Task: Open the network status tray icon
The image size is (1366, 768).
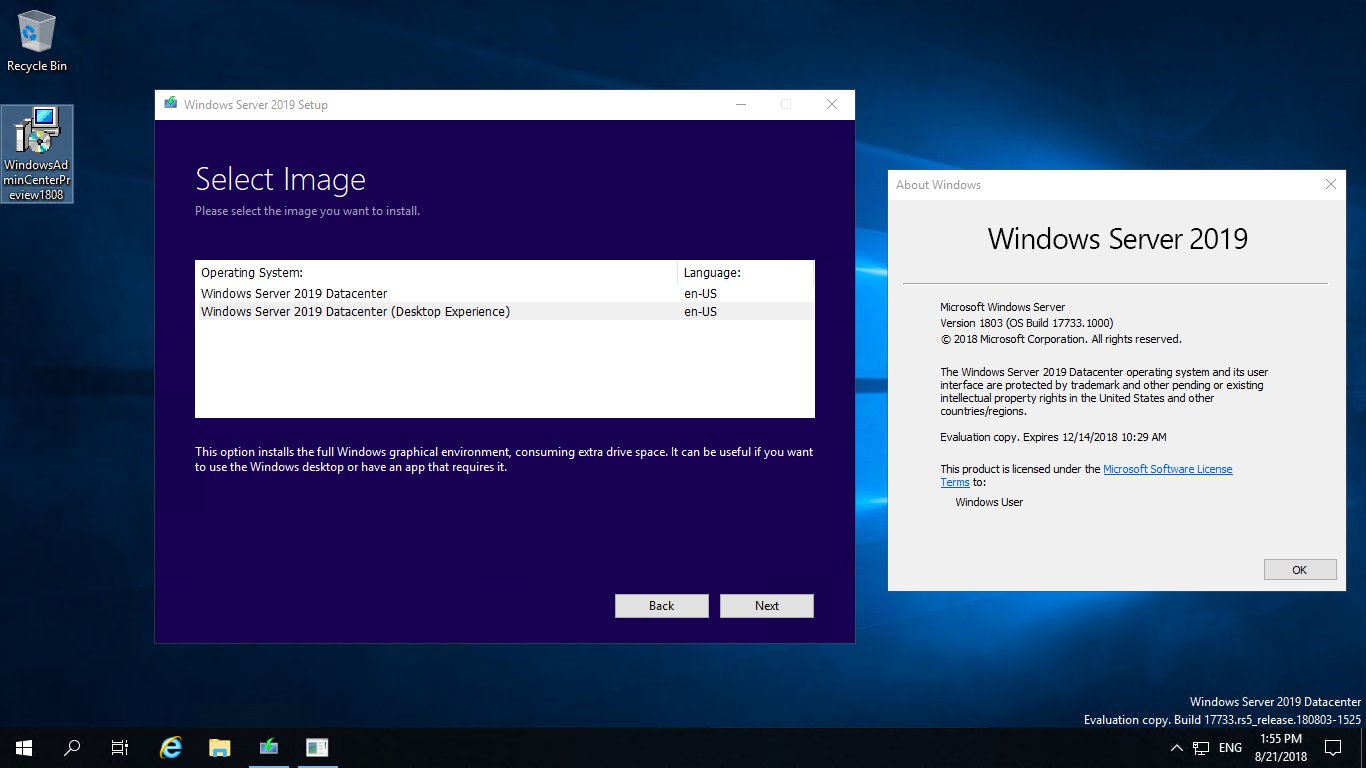Action: (1201, 748)
